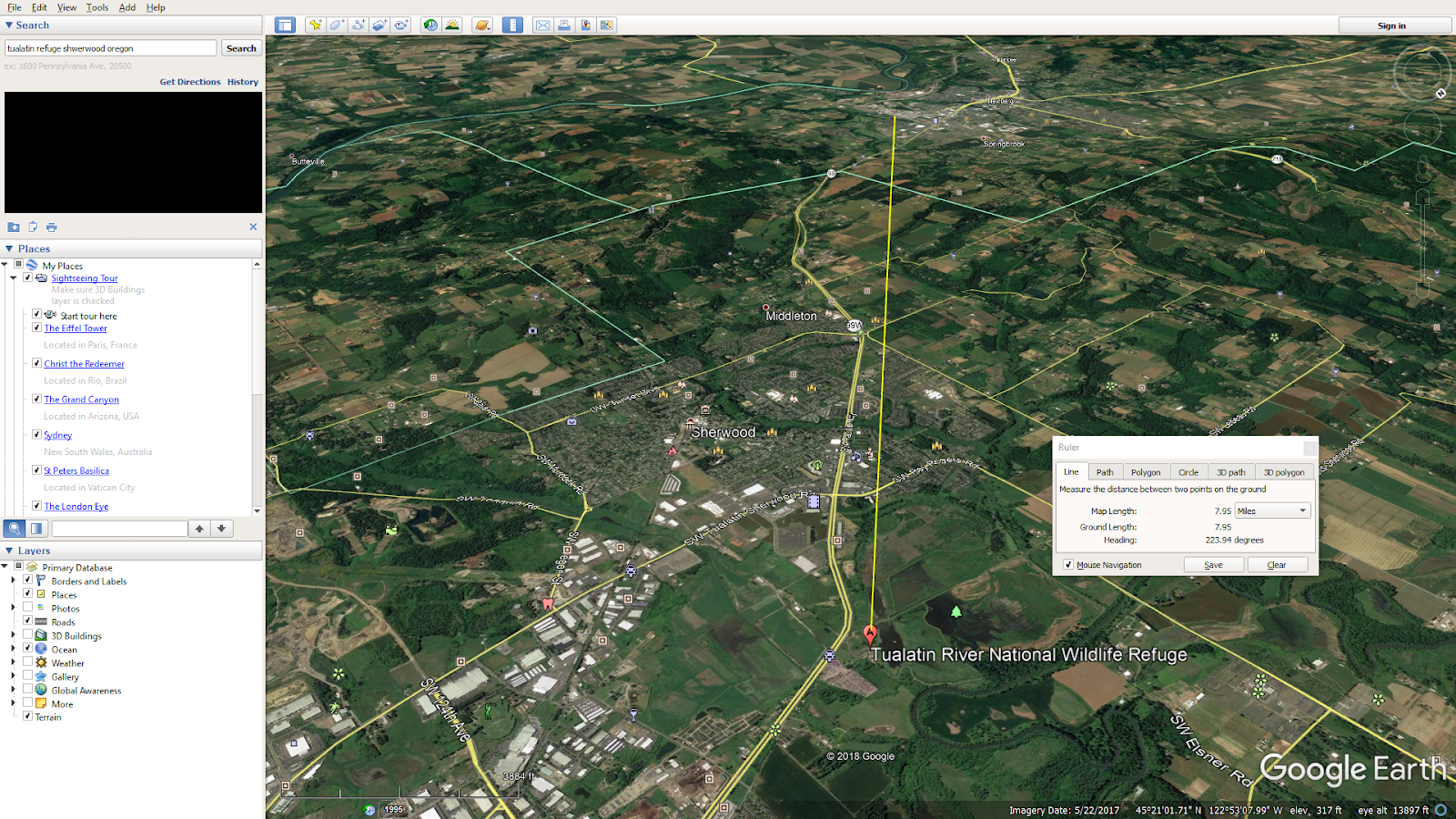The height and width of the screenshot is (819, 1456).
Task: Open the Help menu
Action: [x=156, y=7]
